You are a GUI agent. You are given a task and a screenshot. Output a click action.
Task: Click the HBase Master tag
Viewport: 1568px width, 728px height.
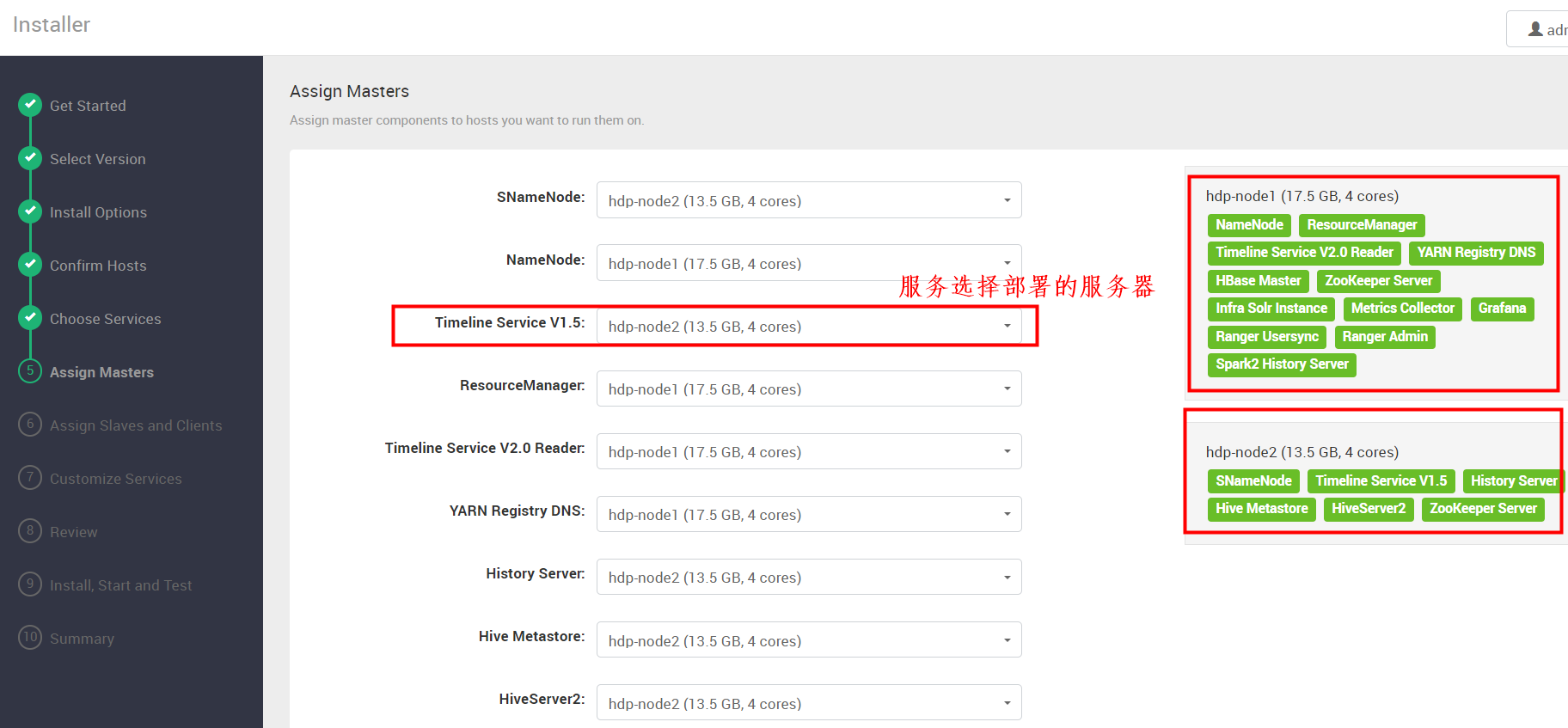click(1258, 281)
